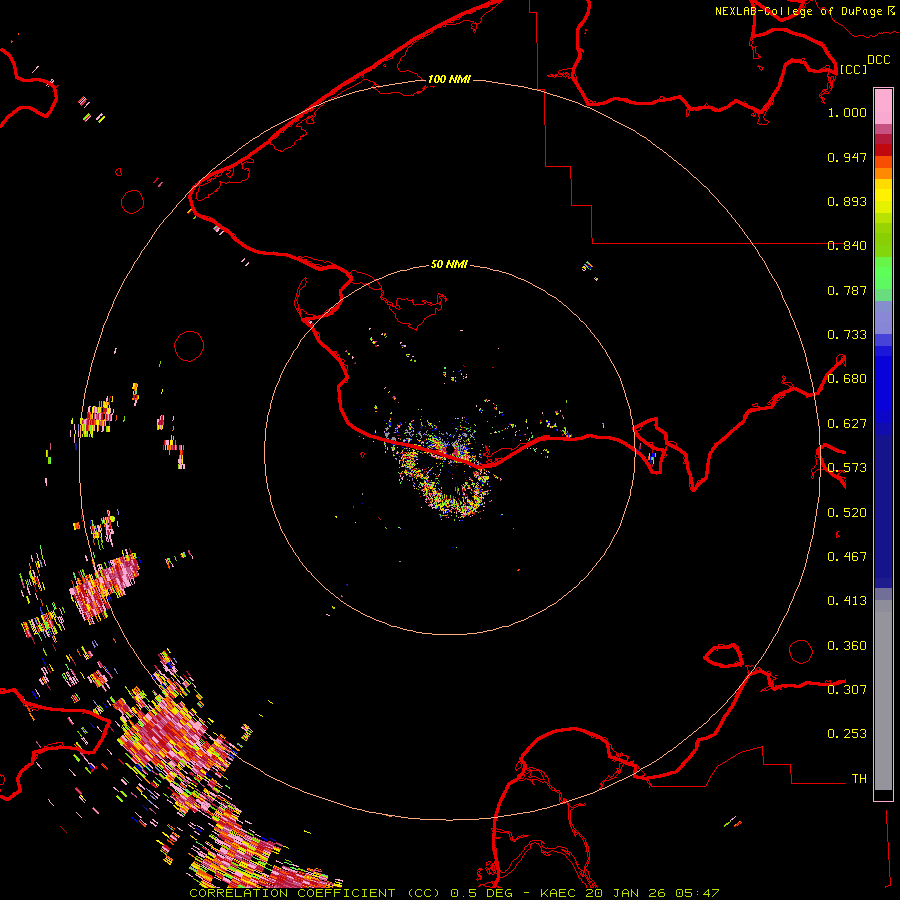The width and height of the screenshot is (900, 900).
Task: Click the 0.680 color scale value
Action: click(x=847, y=379)
